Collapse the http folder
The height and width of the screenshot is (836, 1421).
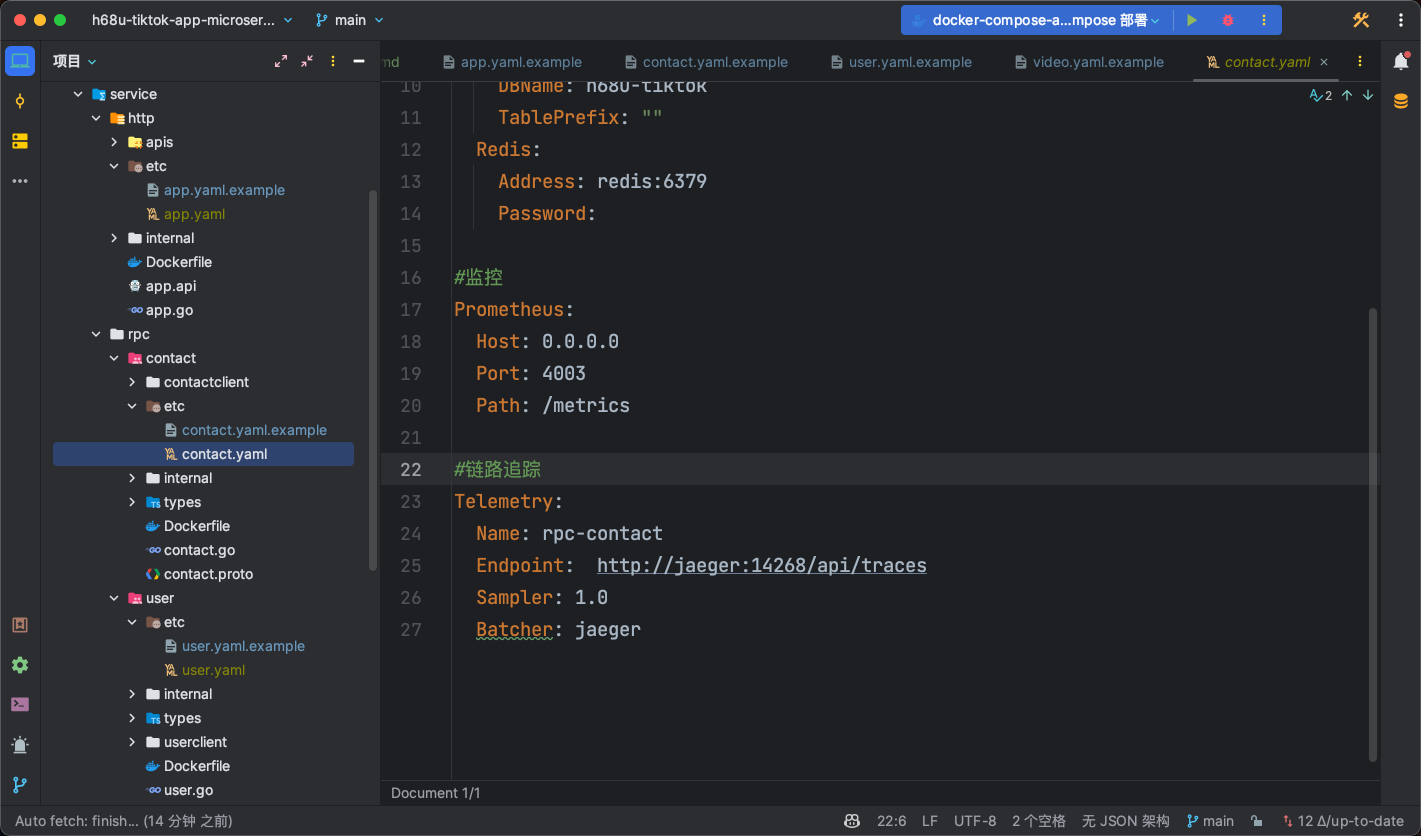click(96, 118)
